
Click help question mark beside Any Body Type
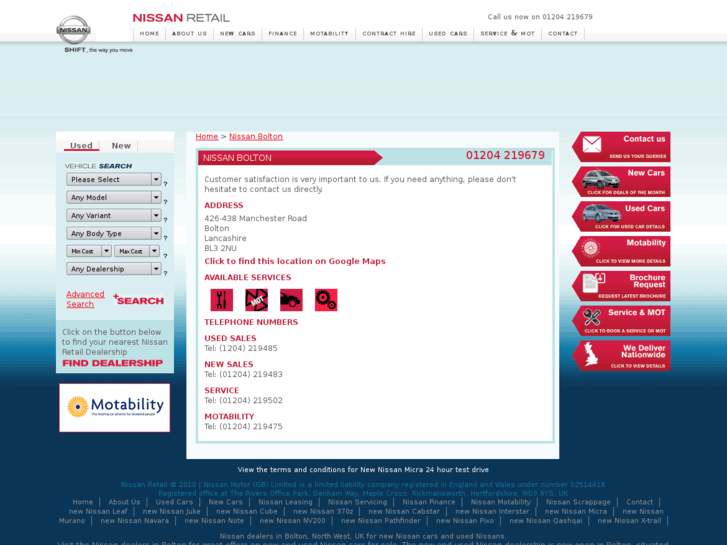165,238
